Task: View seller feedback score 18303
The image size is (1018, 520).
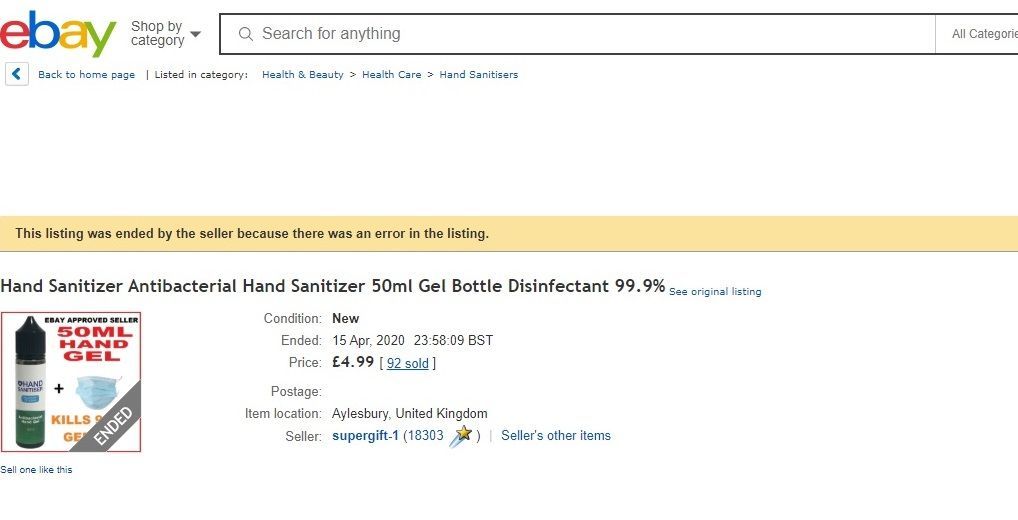Action: (x=425, y=436)
